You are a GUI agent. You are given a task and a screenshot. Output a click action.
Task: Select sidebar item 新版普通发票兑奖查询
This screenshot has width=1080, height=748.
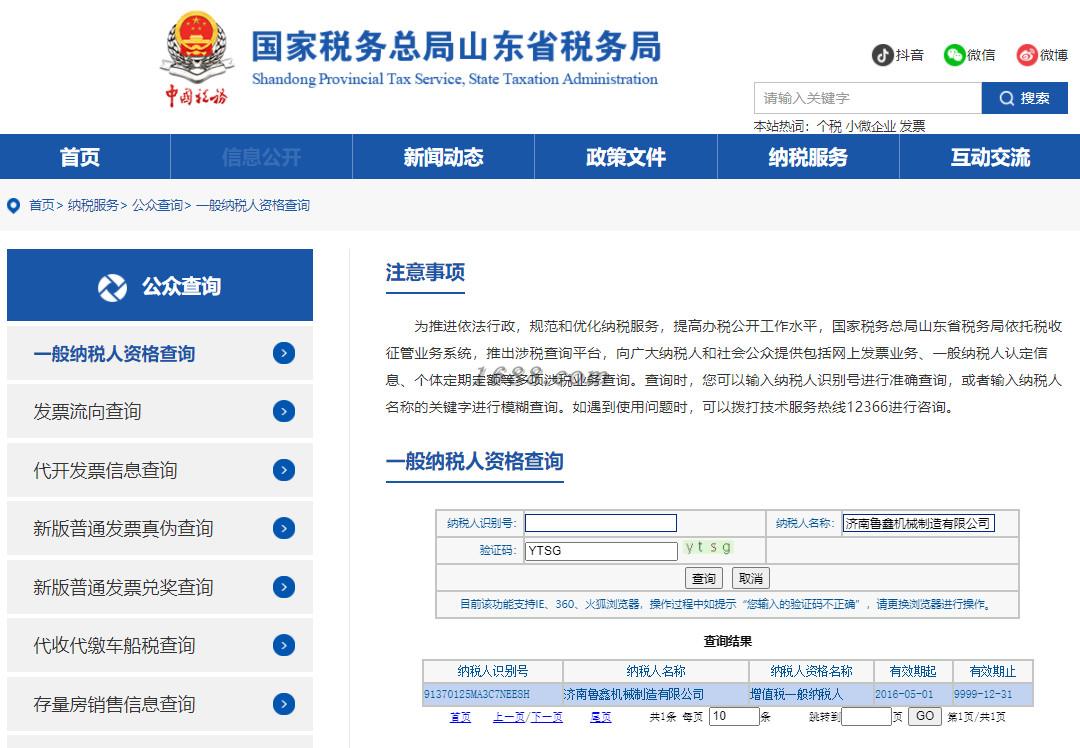(x=160, y=587)
